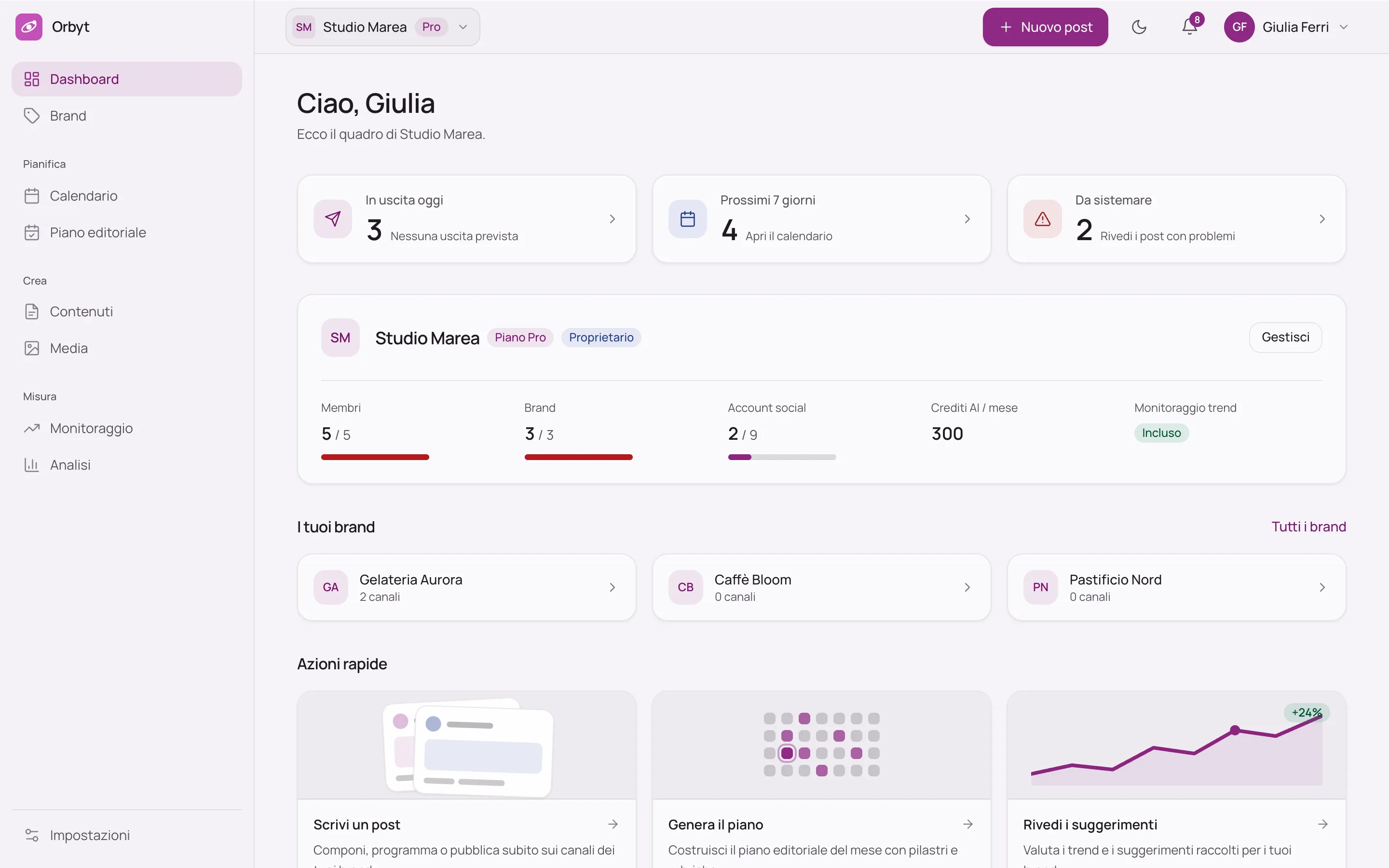The image size is (1389, 868).
Task: Go to Calendario in sidebar
Action: pyautogui.click(x=126, y=196)
